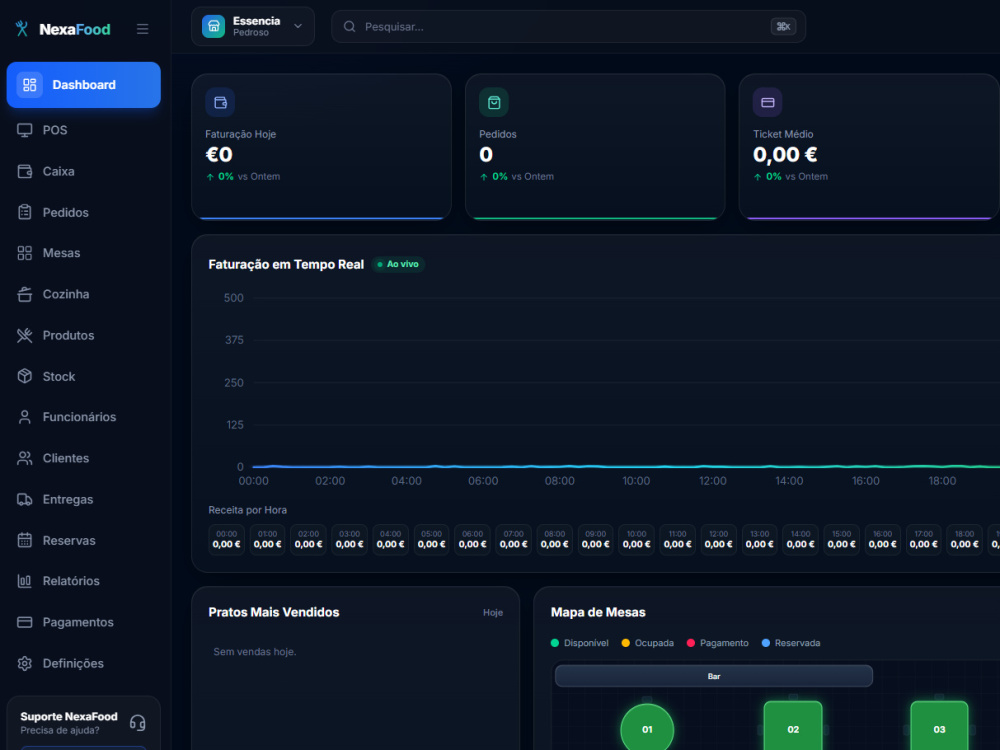
Task: Click the 500 axis label on chart
Action: point(233,298)
